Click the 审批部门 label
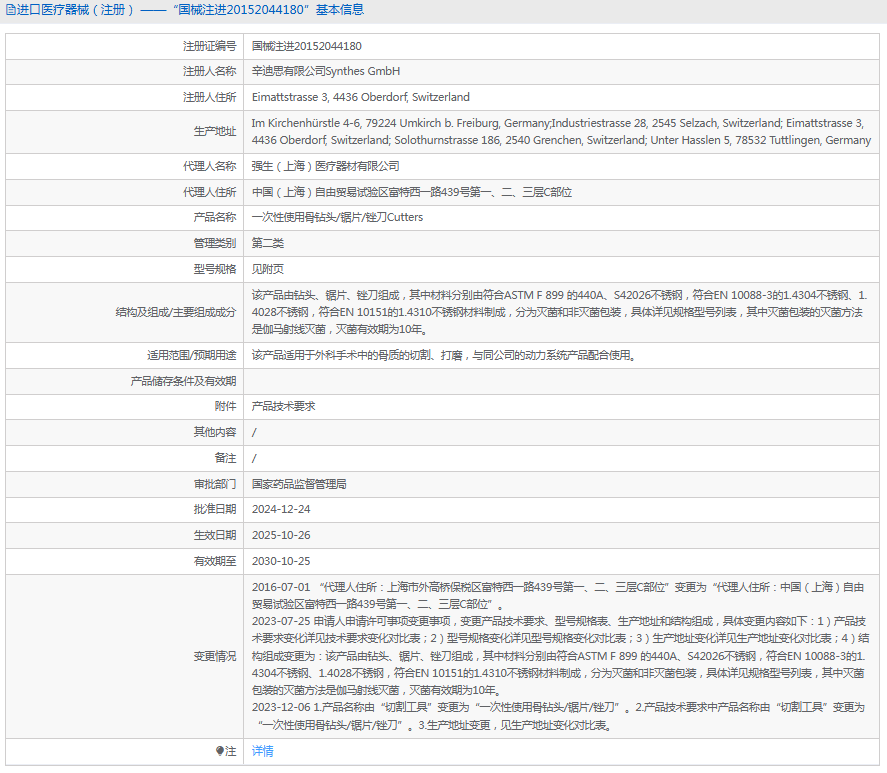The image size is (887, 773). tap(214, 484)
